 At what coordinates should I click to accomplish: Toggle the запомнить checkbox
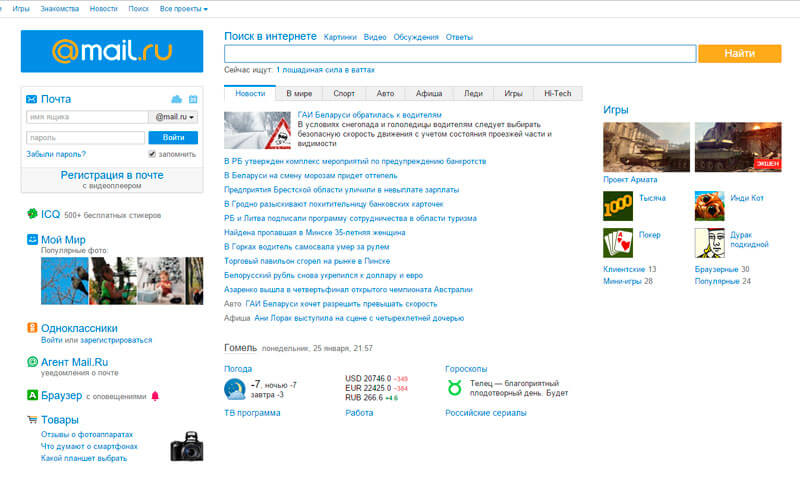[x=152, y=154]
